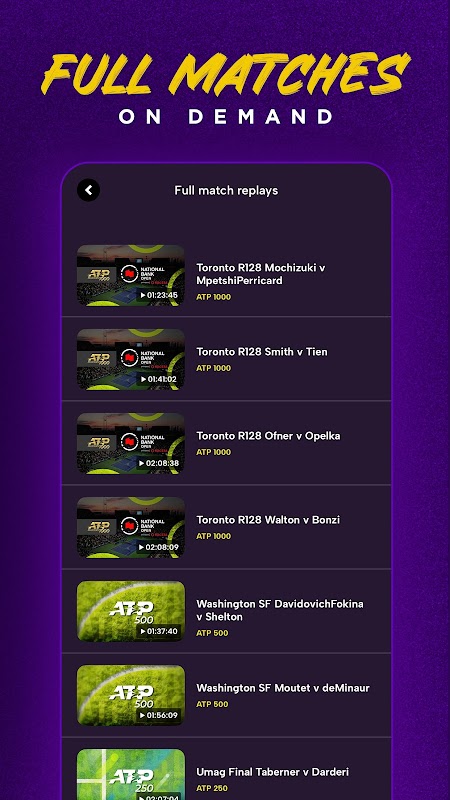Tap the 02:08:38 duration play badge

pos(159,463)
